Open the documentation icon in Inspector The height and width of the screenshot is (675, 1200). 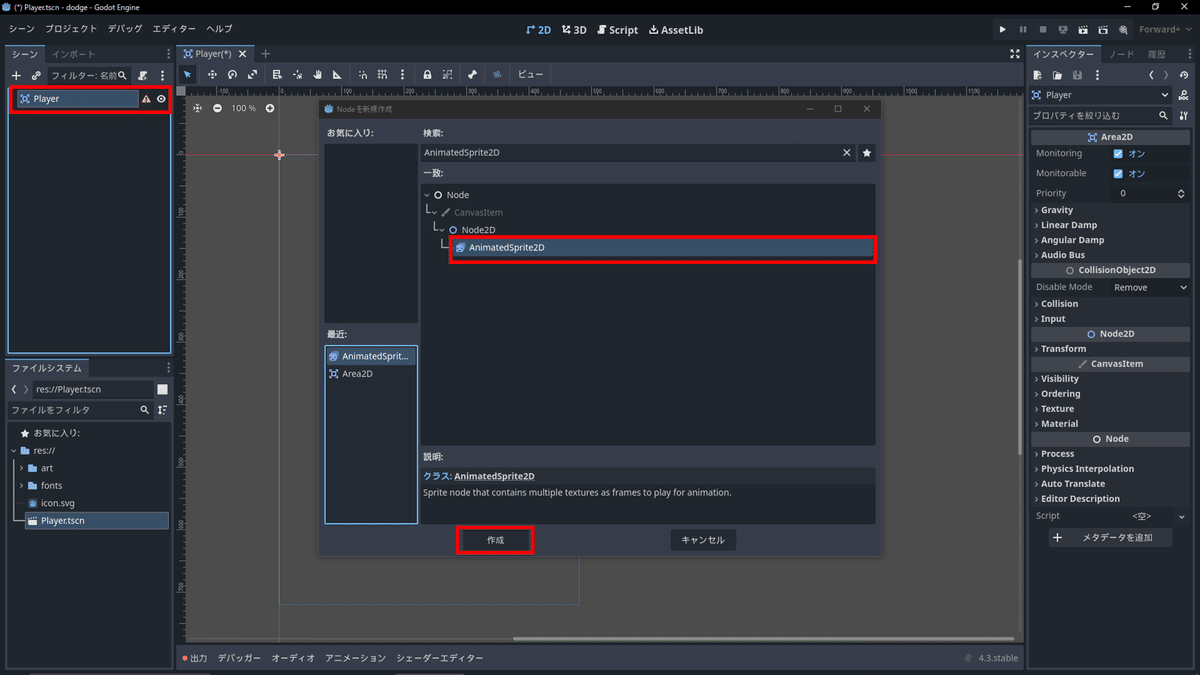click(1182, 95)
